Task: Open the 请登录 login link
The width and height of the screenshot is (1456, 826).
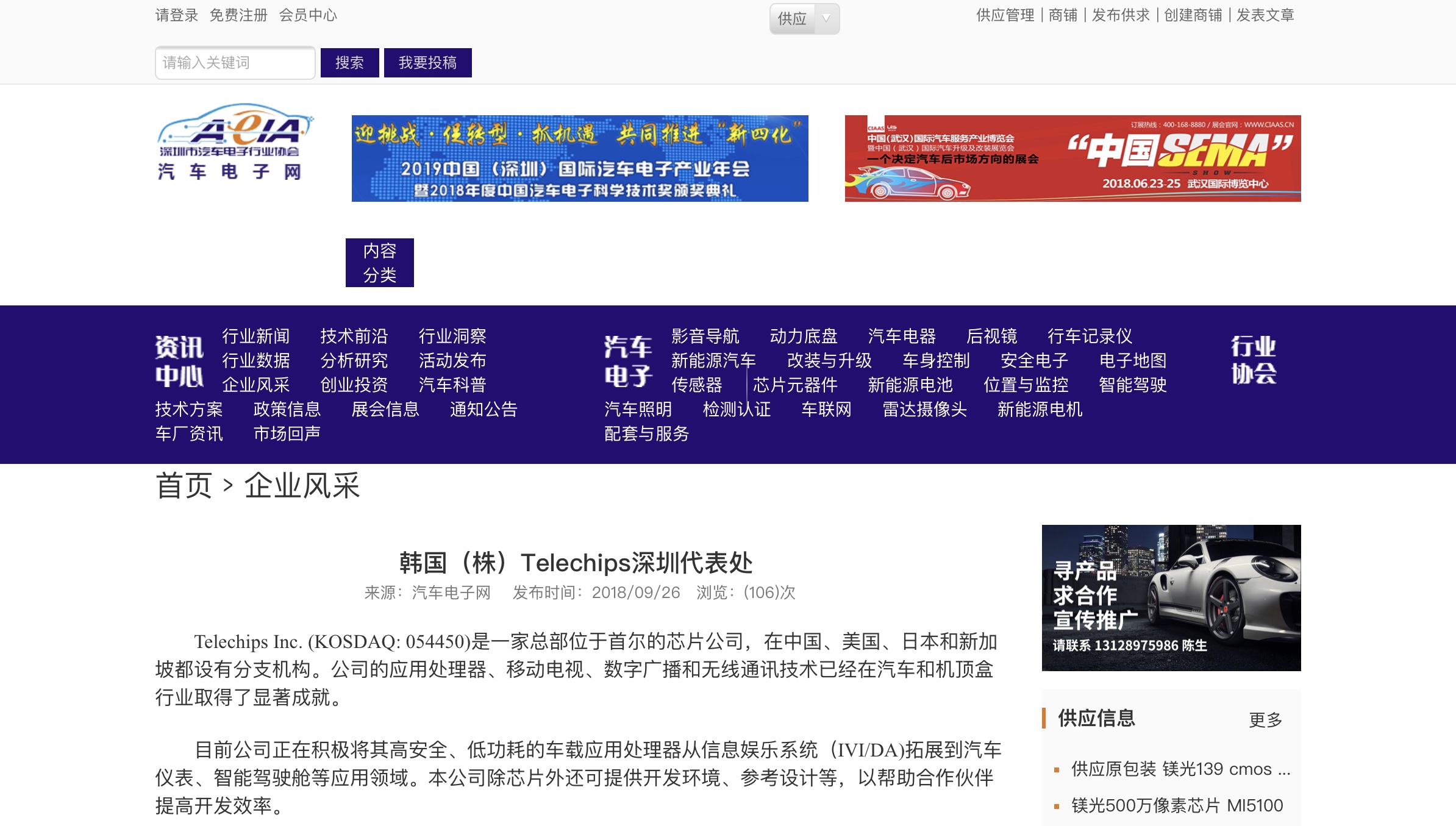Action: tap(177, 15)
